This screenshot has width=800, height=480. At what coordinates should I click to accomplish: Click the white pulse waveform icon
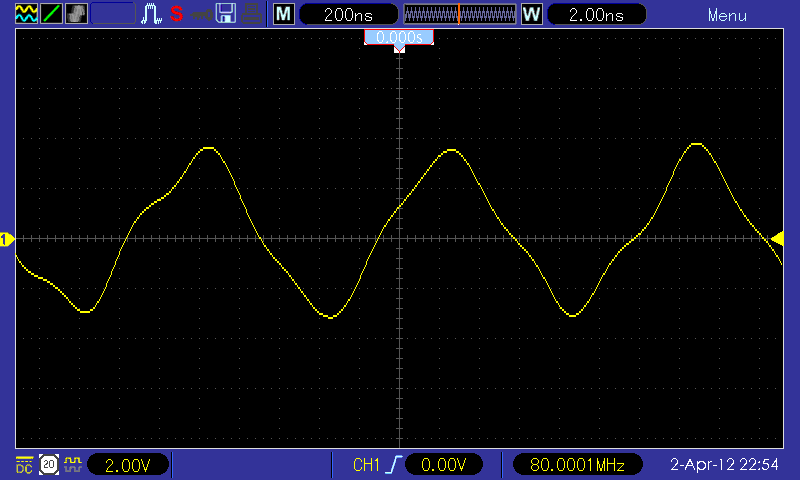pos(152,14)
